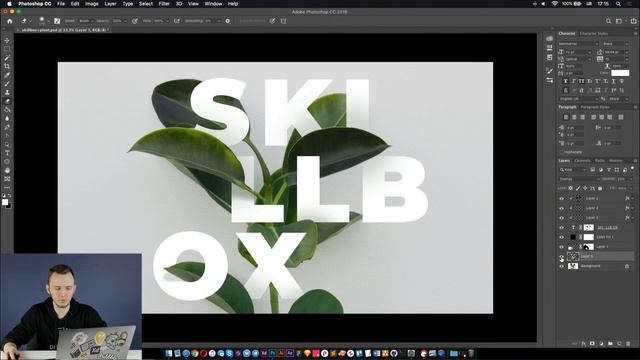Toggle visibility of the Color Fill 1 layer
The width and height of the screenshot is (640, 360).
click(x=561, y=237)
